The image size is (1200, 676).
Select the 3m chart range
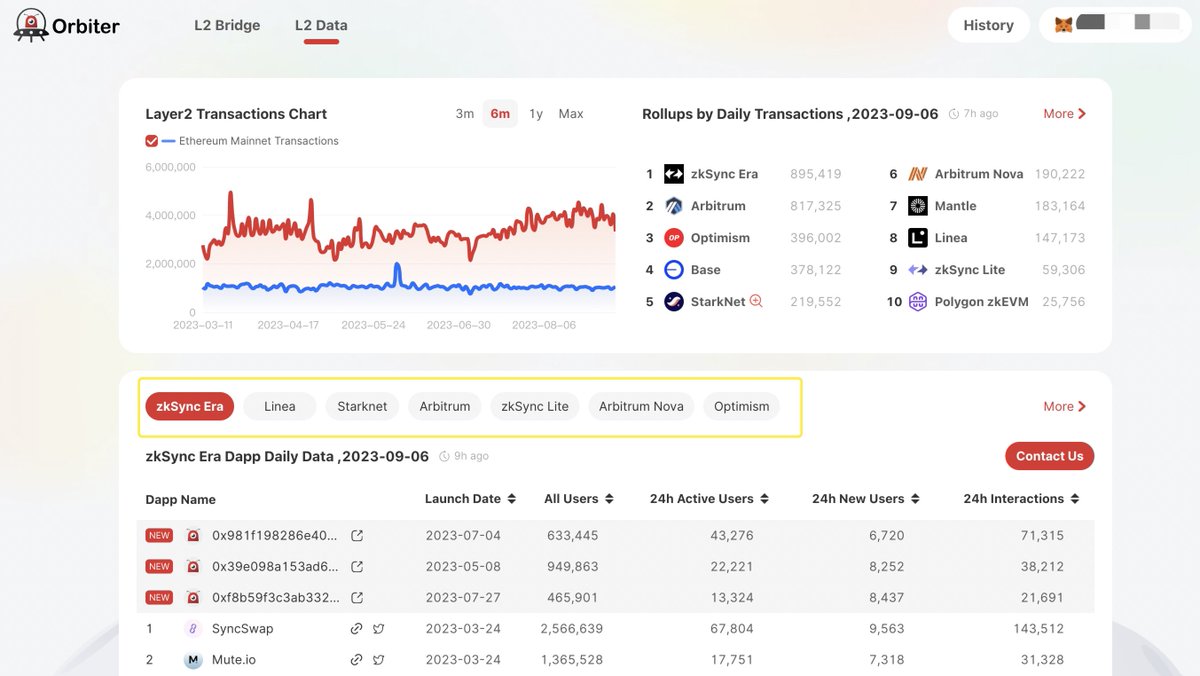(464, 114)
